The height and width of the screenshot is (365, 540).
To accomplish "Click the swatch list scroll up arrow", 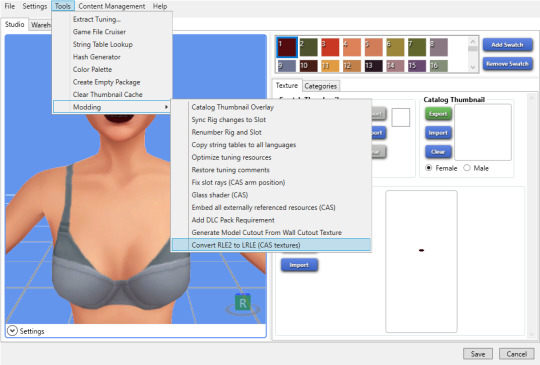I will click(x=473, y=42).
